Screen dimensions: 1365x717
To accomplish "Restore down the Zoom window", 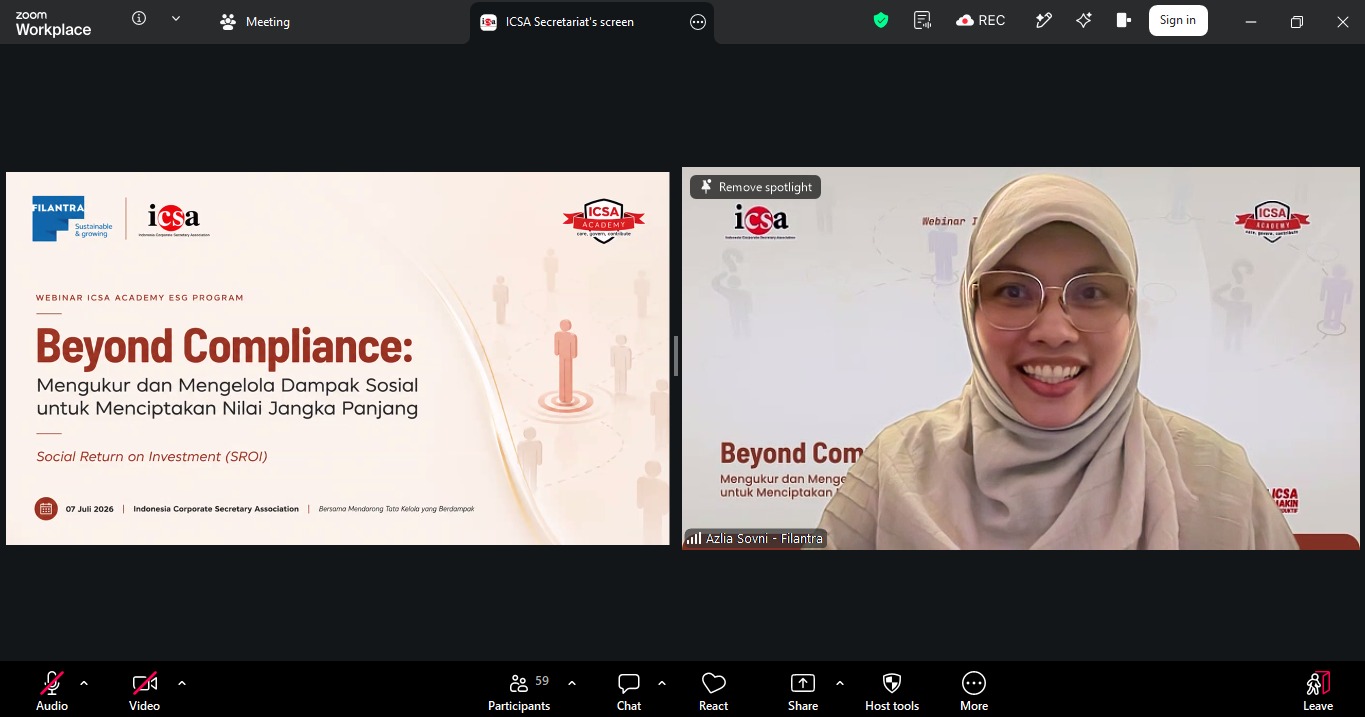I will pos(1297,22).
